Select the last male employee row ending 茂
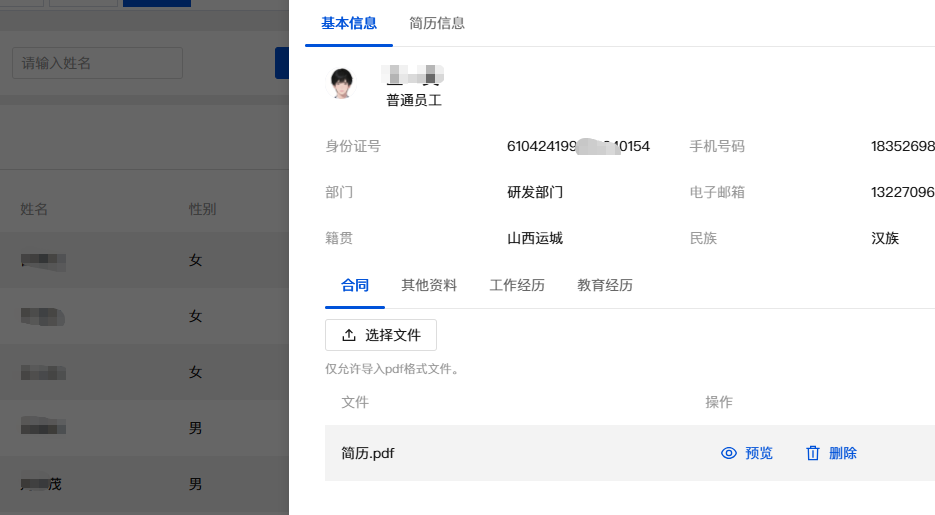The width and height of the screenshot is (935, 515). point(144,484)
